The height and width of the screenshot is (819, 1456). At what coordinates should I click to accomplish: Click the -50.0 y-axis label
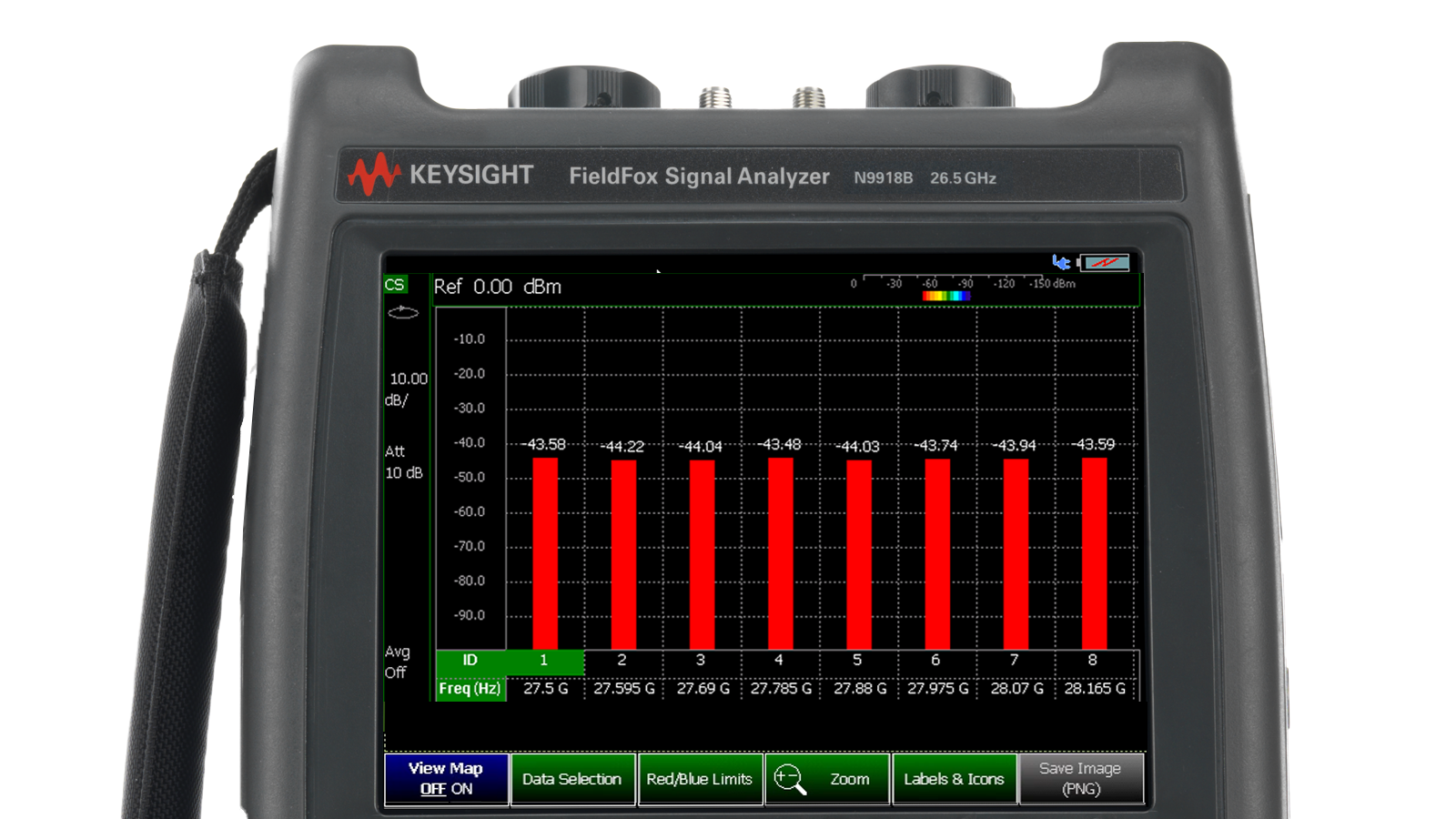point(470,477)
